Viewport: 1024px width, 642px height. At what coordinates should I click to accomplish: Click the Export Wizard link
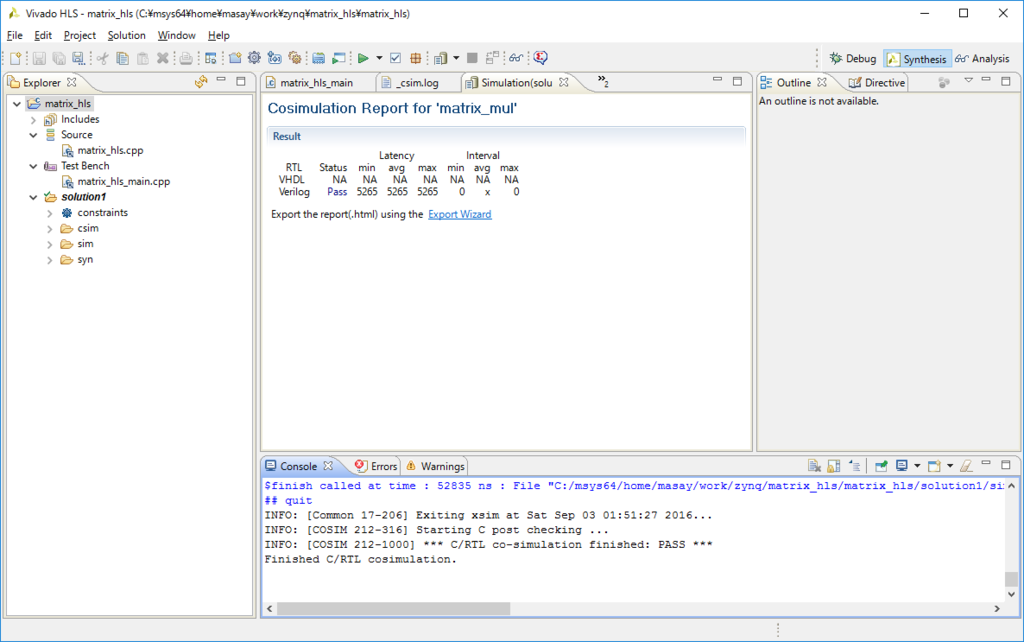tap(460, 214)
